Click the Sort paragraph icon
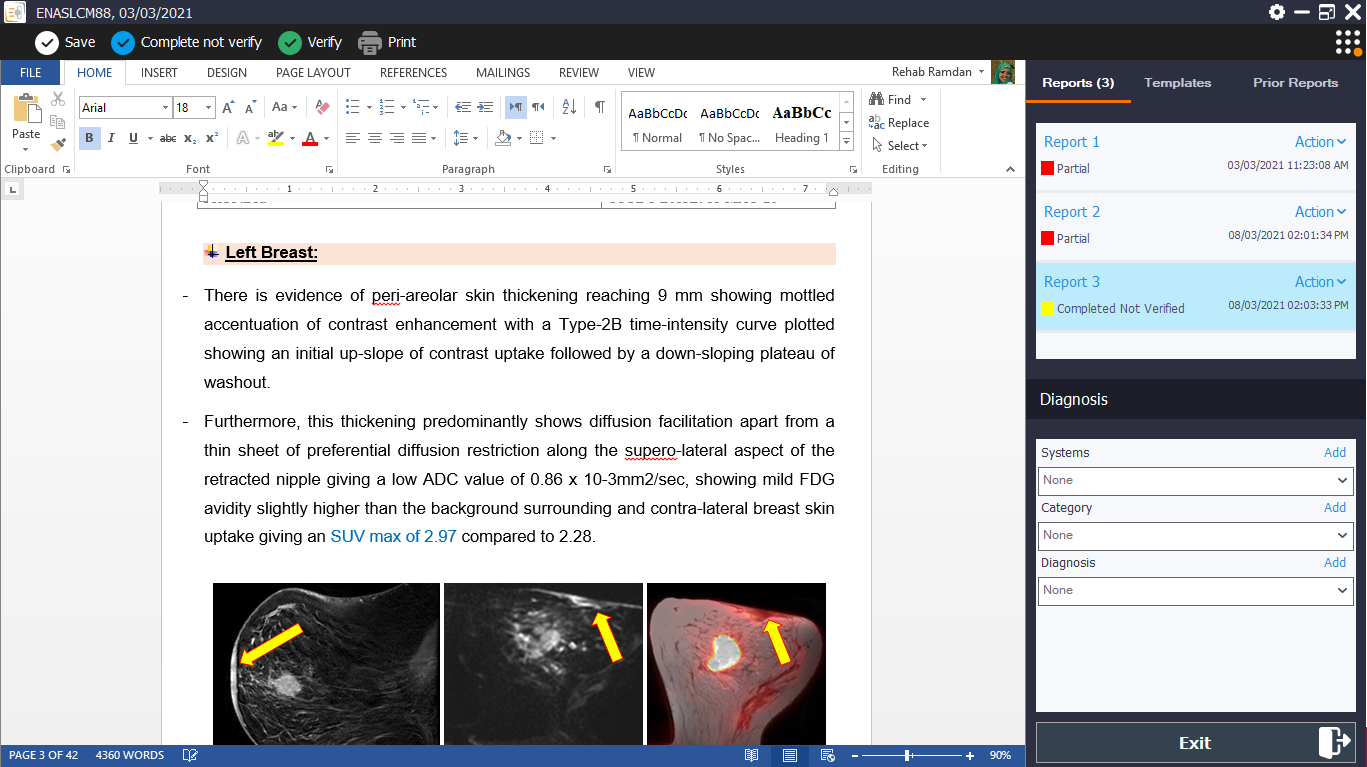Screen dimensions: 1367x767 [569, 107]
